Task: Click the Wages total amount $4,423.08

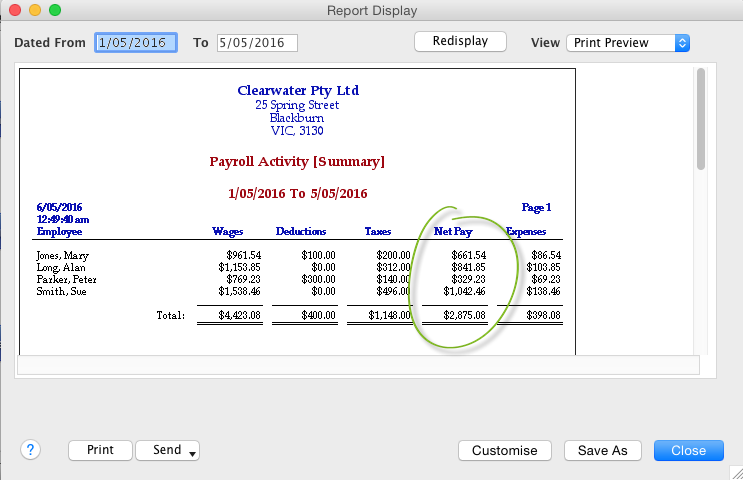Action: (x=242, y=316)
